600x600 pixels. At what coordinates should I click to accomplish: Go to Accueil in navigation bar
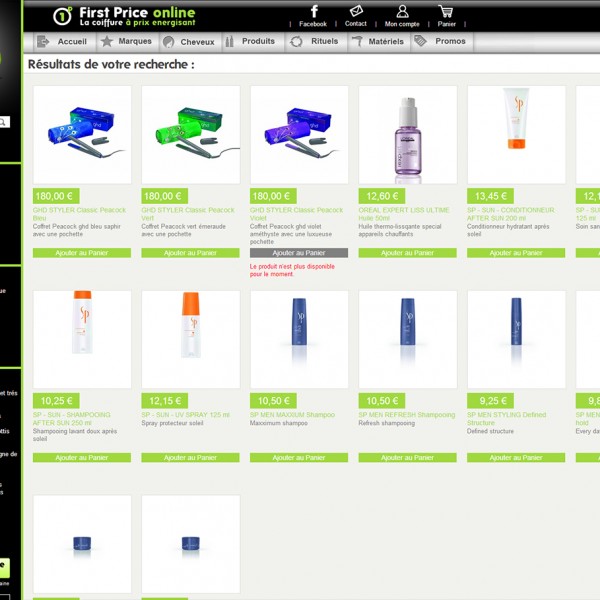coord(63,42)
